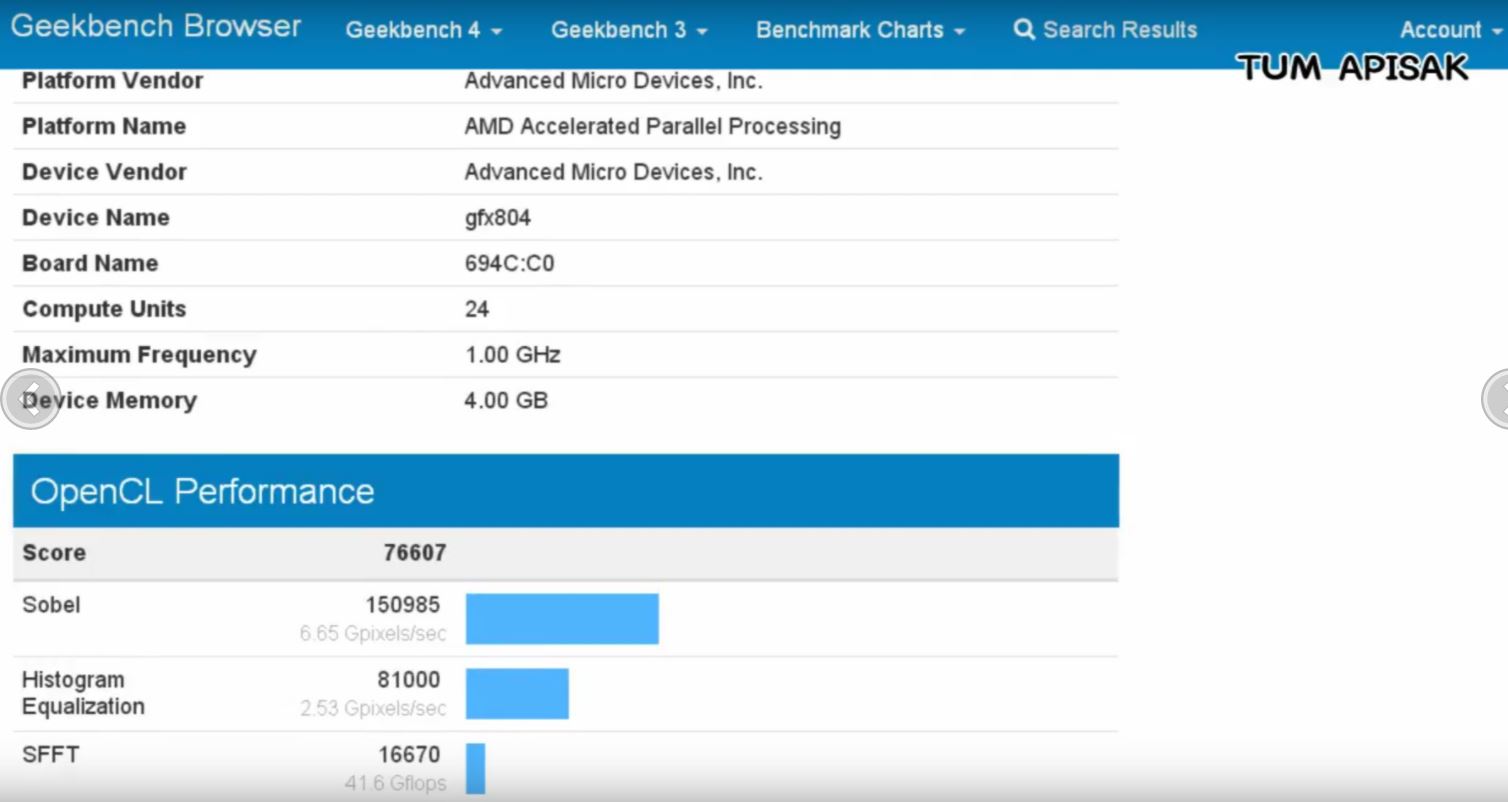This screenshot has width=1508, height=802.
Task: Click the SFFT benchmark label
Action: 50,755
